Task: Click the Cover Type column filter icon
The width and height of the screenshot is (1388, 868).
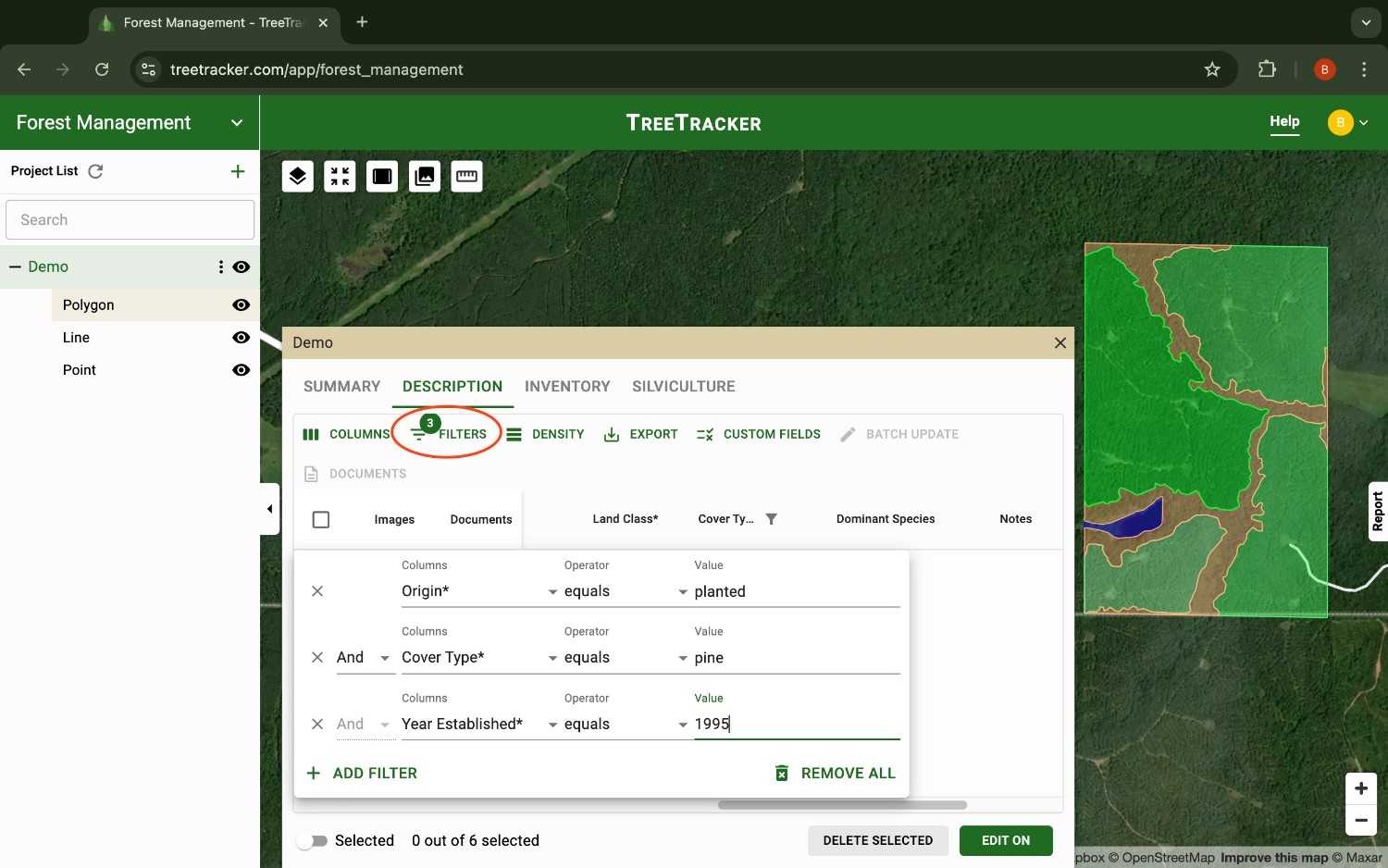Action: (x=772, y=519)
